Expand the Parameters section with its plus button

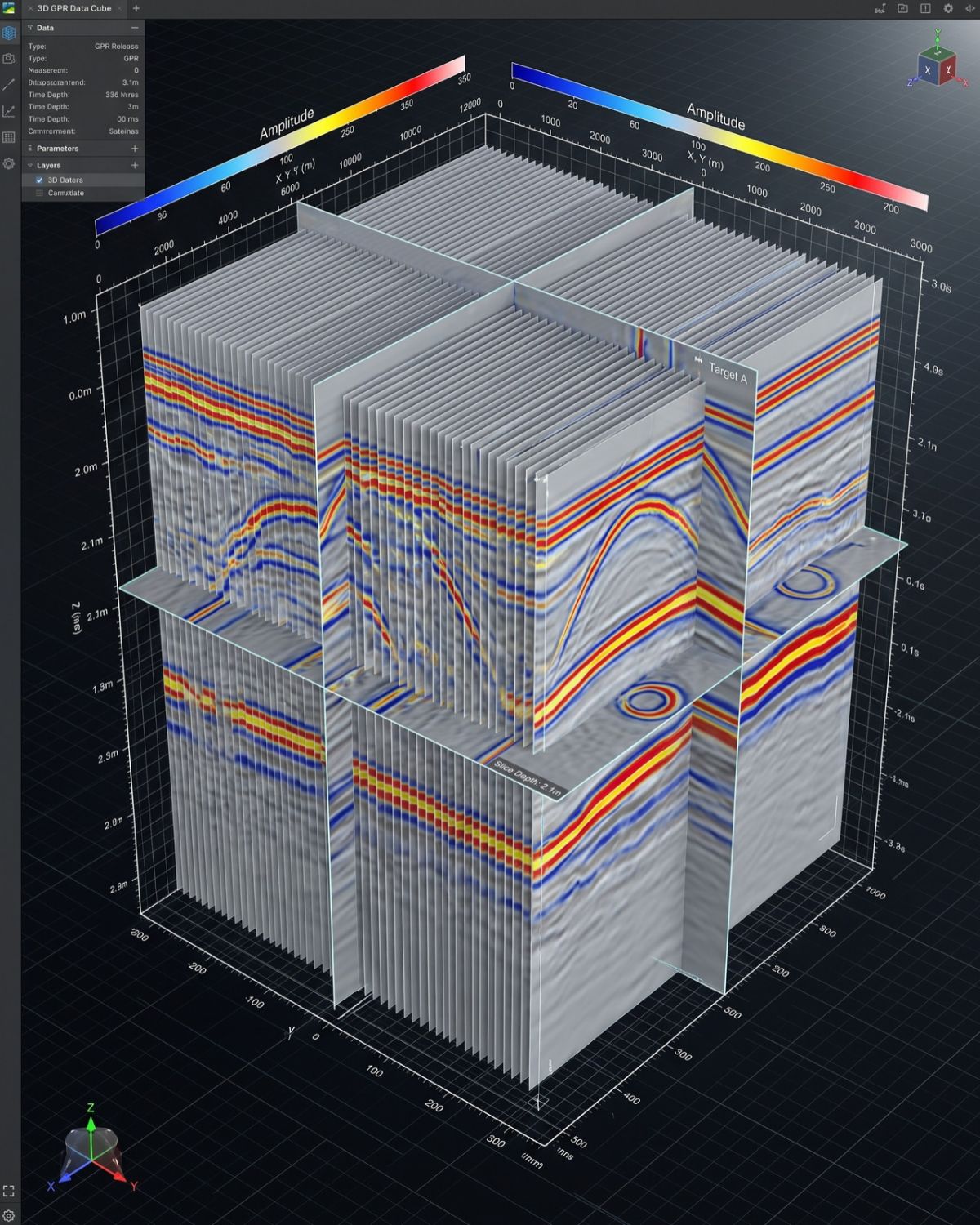[135, 149]
